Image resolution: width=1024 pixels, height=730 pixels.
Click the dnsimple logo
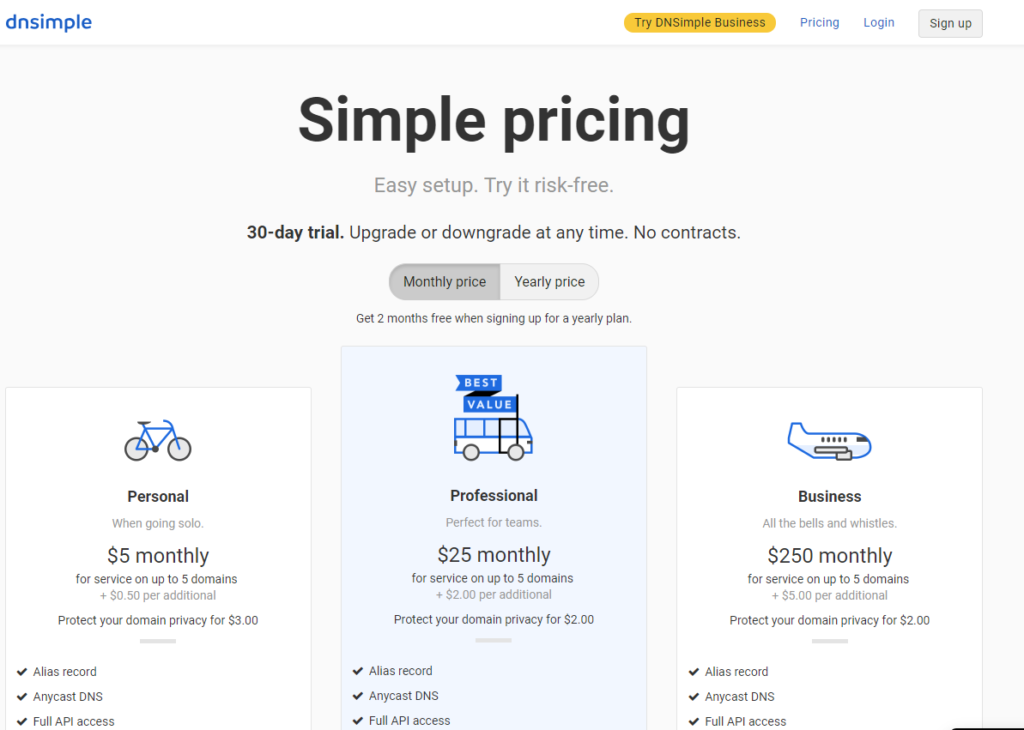pos(49,22)
